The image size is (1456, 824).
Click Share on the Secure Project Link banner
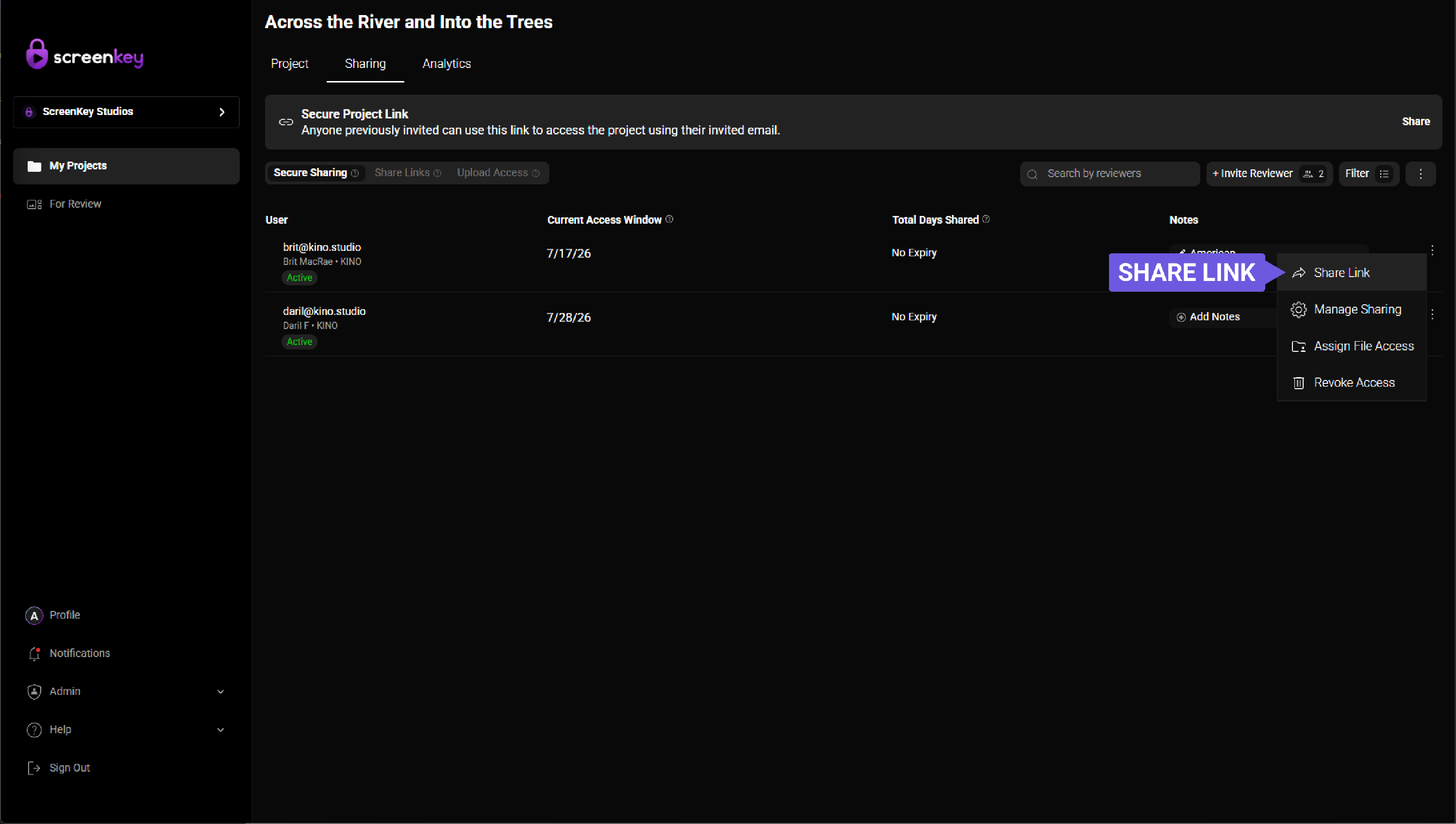[x=1416, y=122]
